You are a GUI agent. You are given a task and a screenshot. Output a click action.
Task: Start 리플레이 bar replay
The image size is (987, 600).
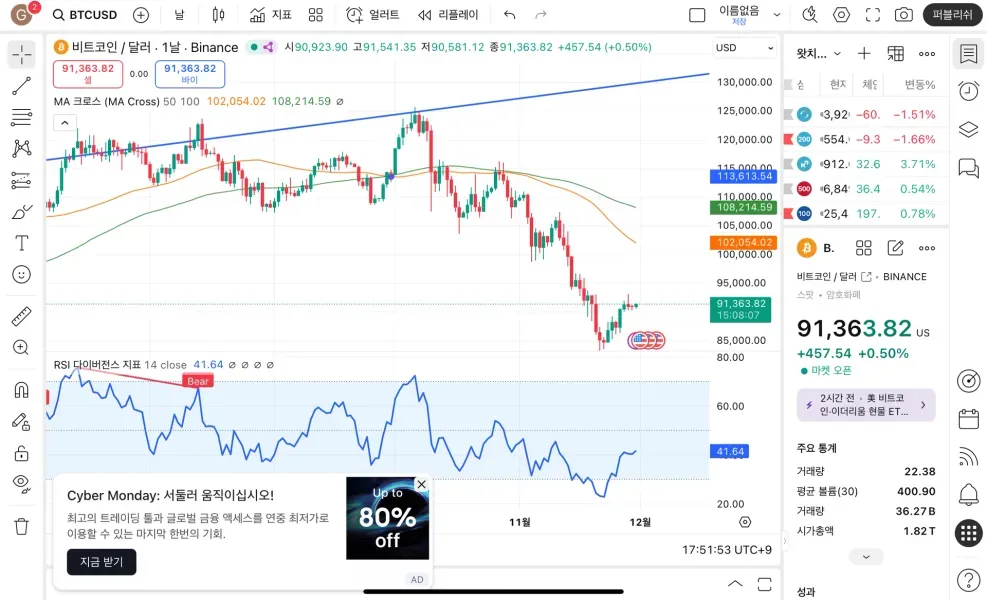click(448, 14)
